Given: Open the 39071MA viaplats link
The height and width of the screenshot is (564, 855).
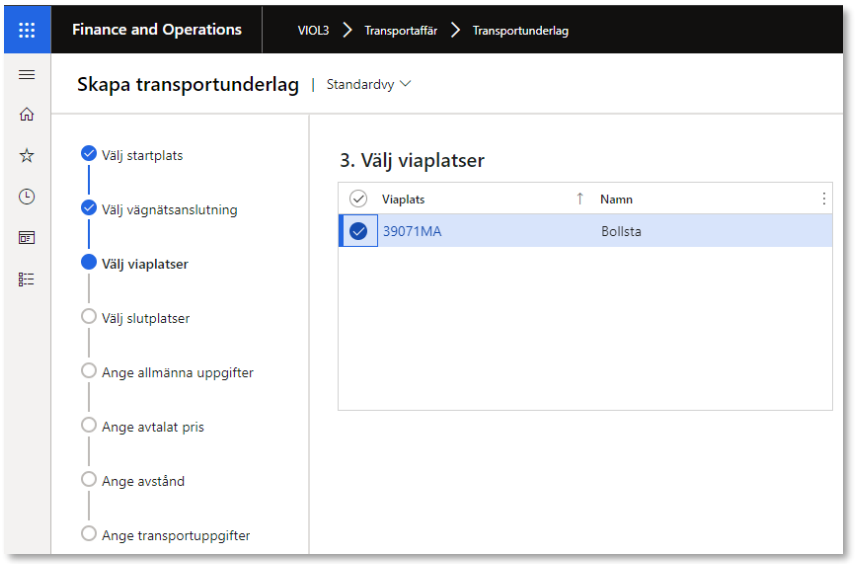Looking at the screenshot, I should point(412,231).
